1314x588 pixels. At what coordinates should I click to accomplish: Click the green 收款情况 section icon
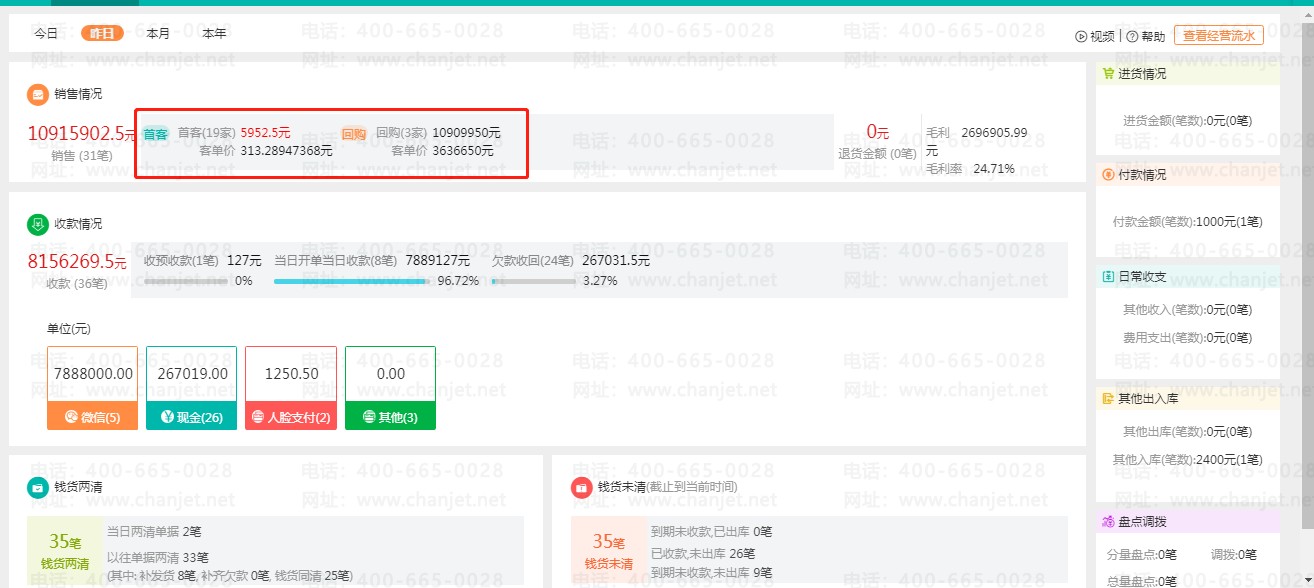click(38, 224)
